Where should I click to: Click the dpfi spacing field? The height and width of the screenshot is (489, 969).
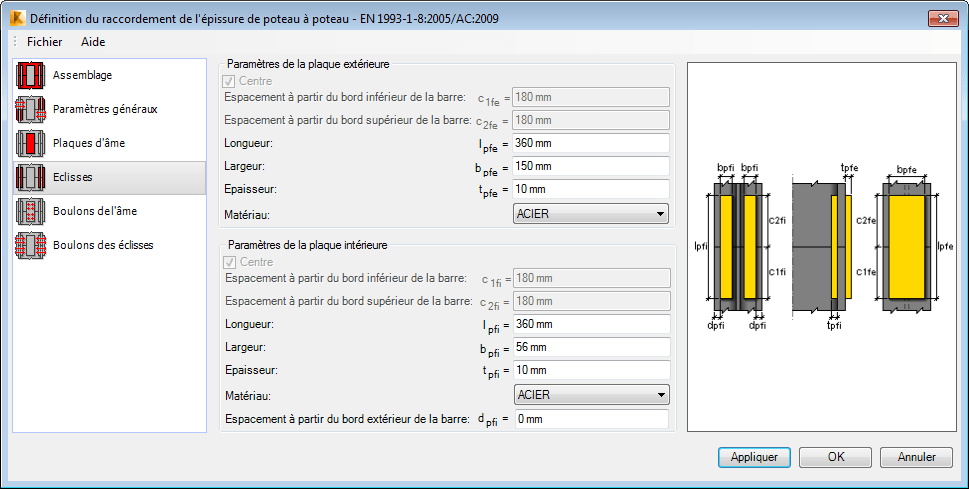(592, 419)
